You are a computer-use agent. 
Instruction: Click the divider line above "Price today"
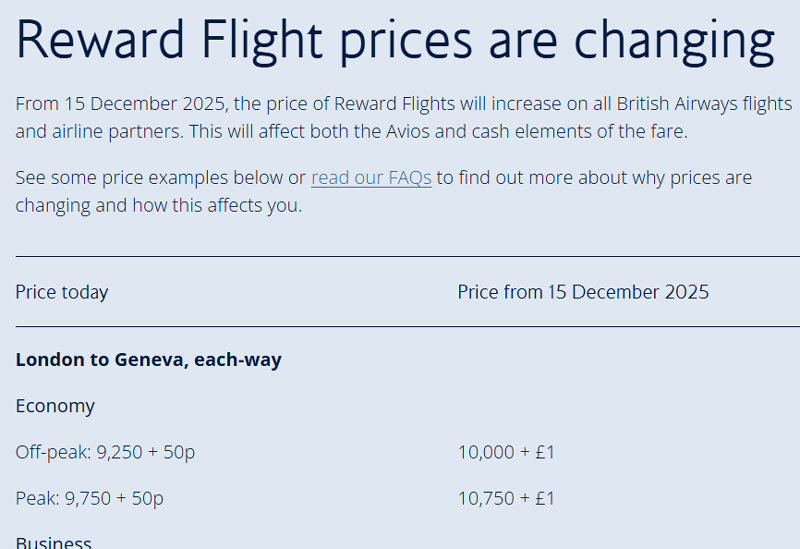(x=400, y=257)
